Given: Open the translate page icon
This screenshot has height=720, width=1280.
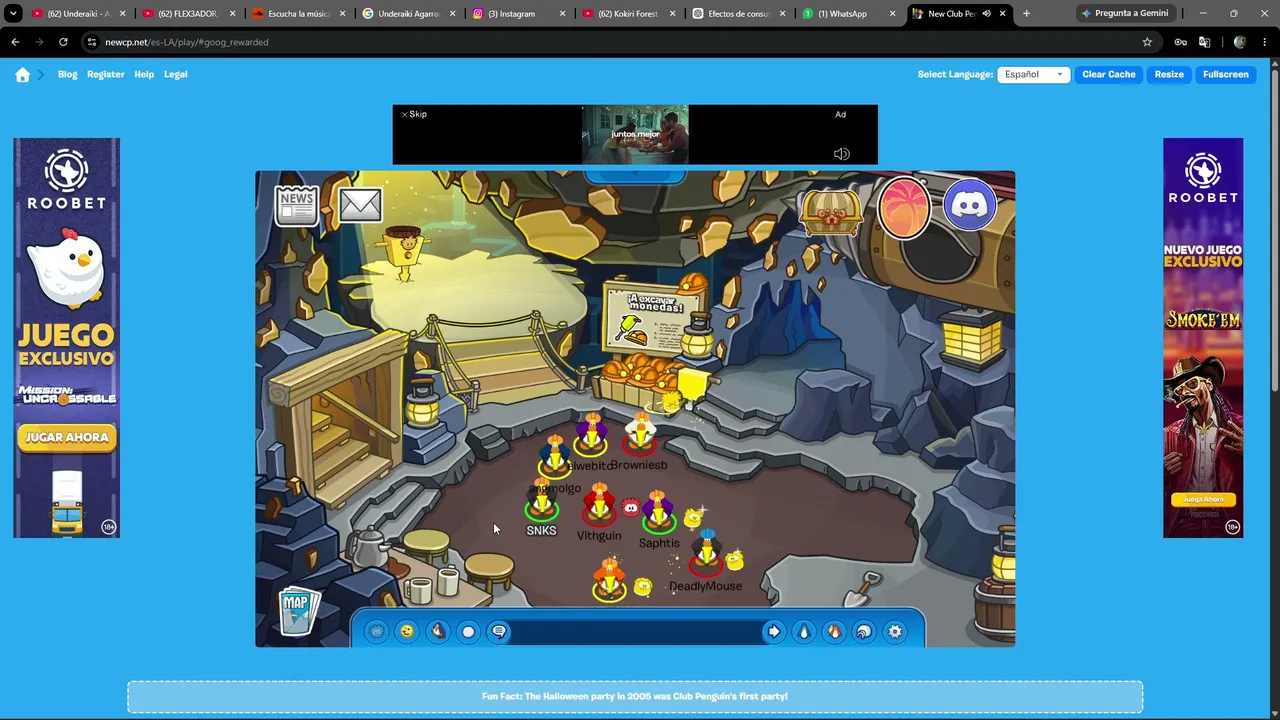Looking at the screenshot, I should [1204, 42].
